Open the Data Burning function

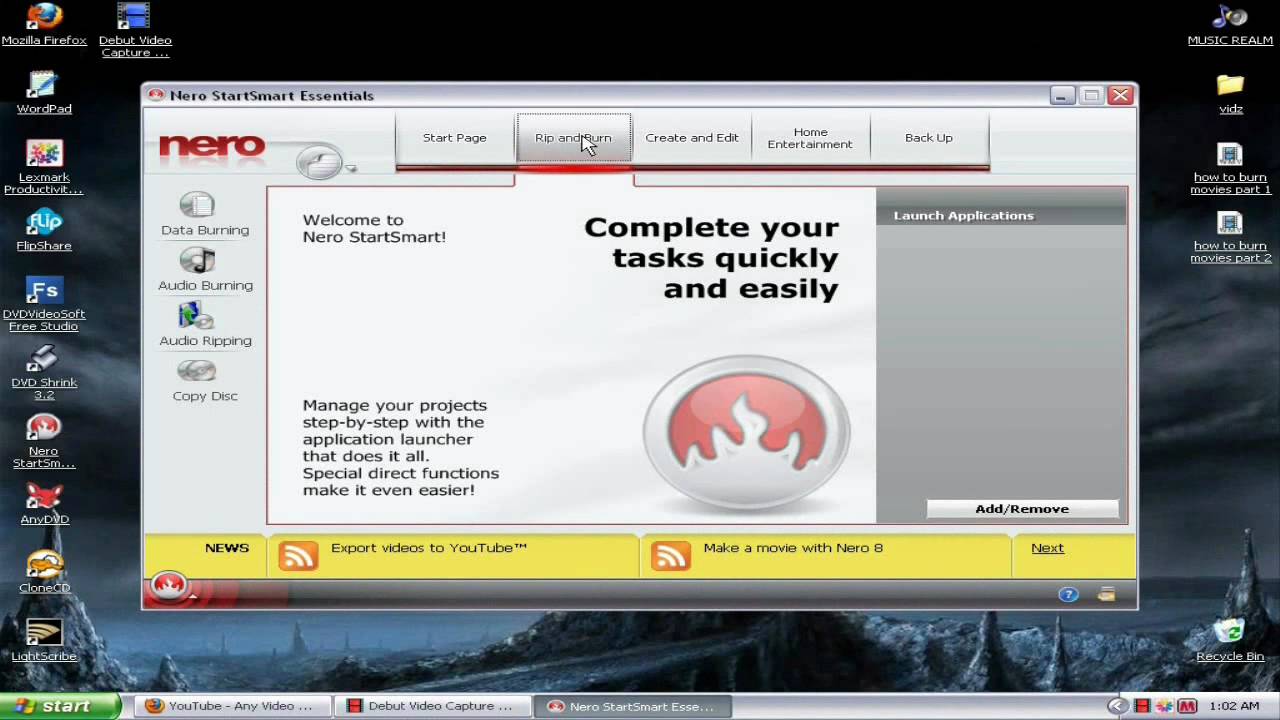coord(205,216)
